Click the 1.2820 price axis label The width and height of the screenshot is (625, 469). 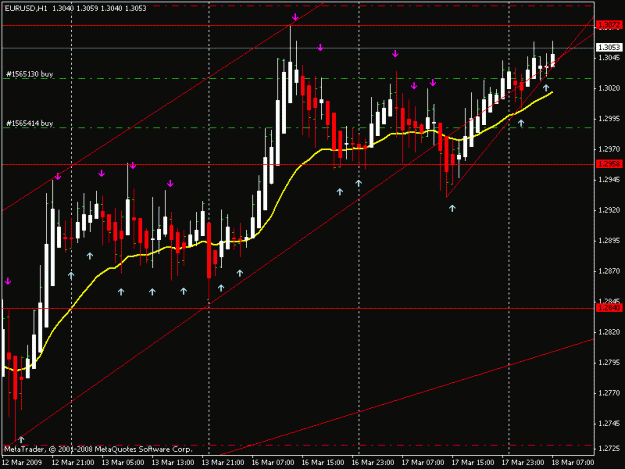[609, 332]
